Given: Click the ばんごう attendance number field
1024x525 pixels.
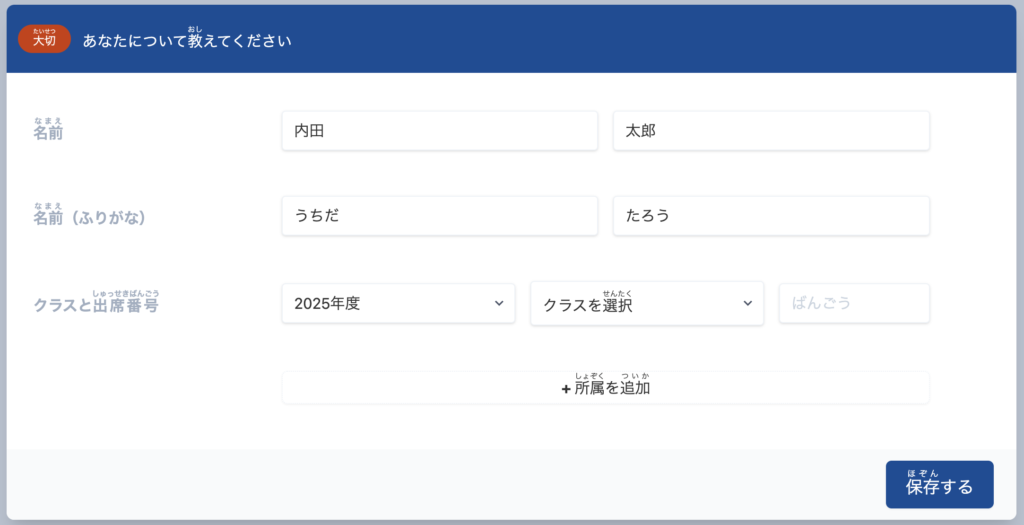Looking at the screenshot, I should tap(854, 304).
